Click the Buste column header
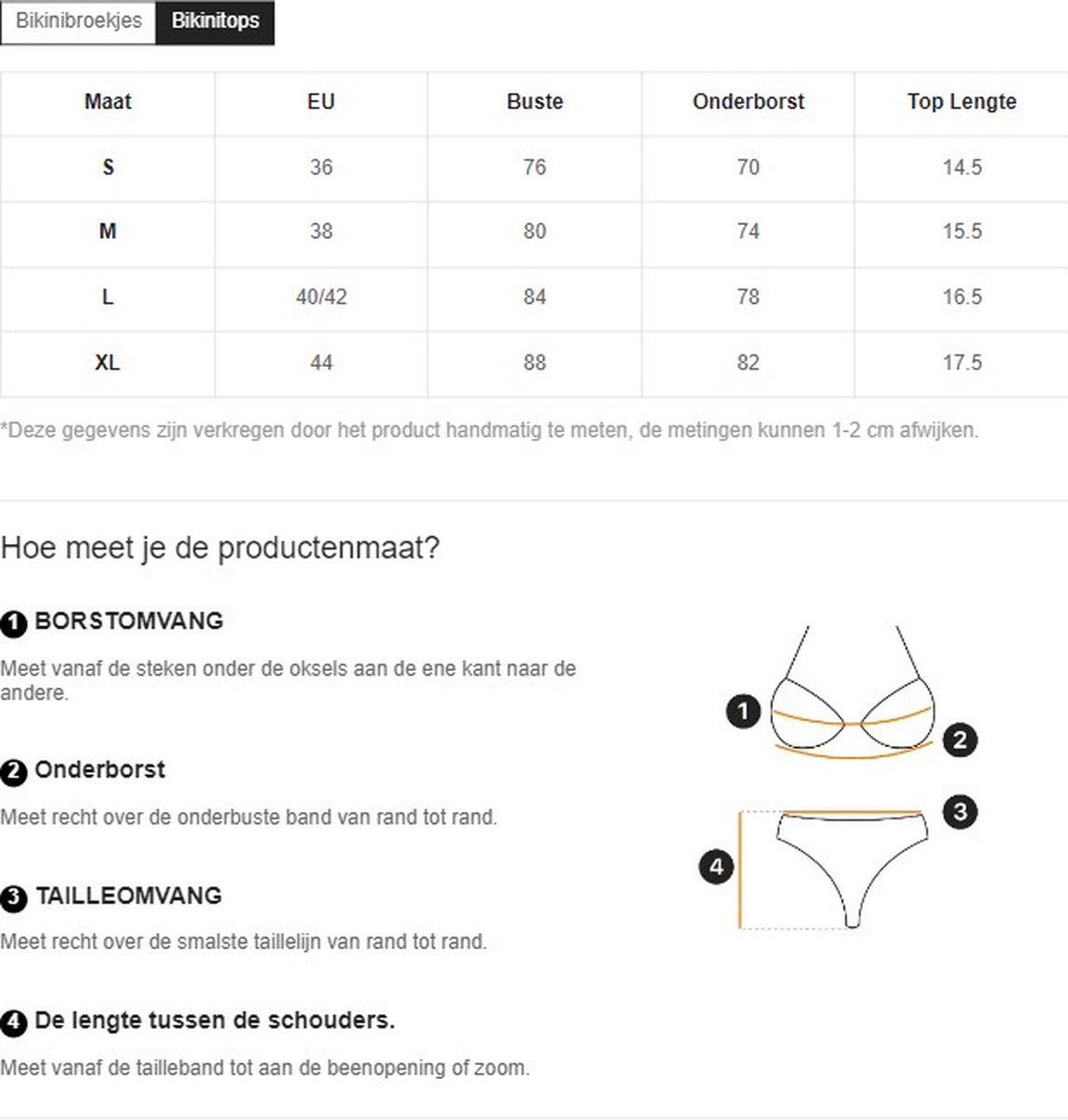The image size is (1068, 1120). 534,103
